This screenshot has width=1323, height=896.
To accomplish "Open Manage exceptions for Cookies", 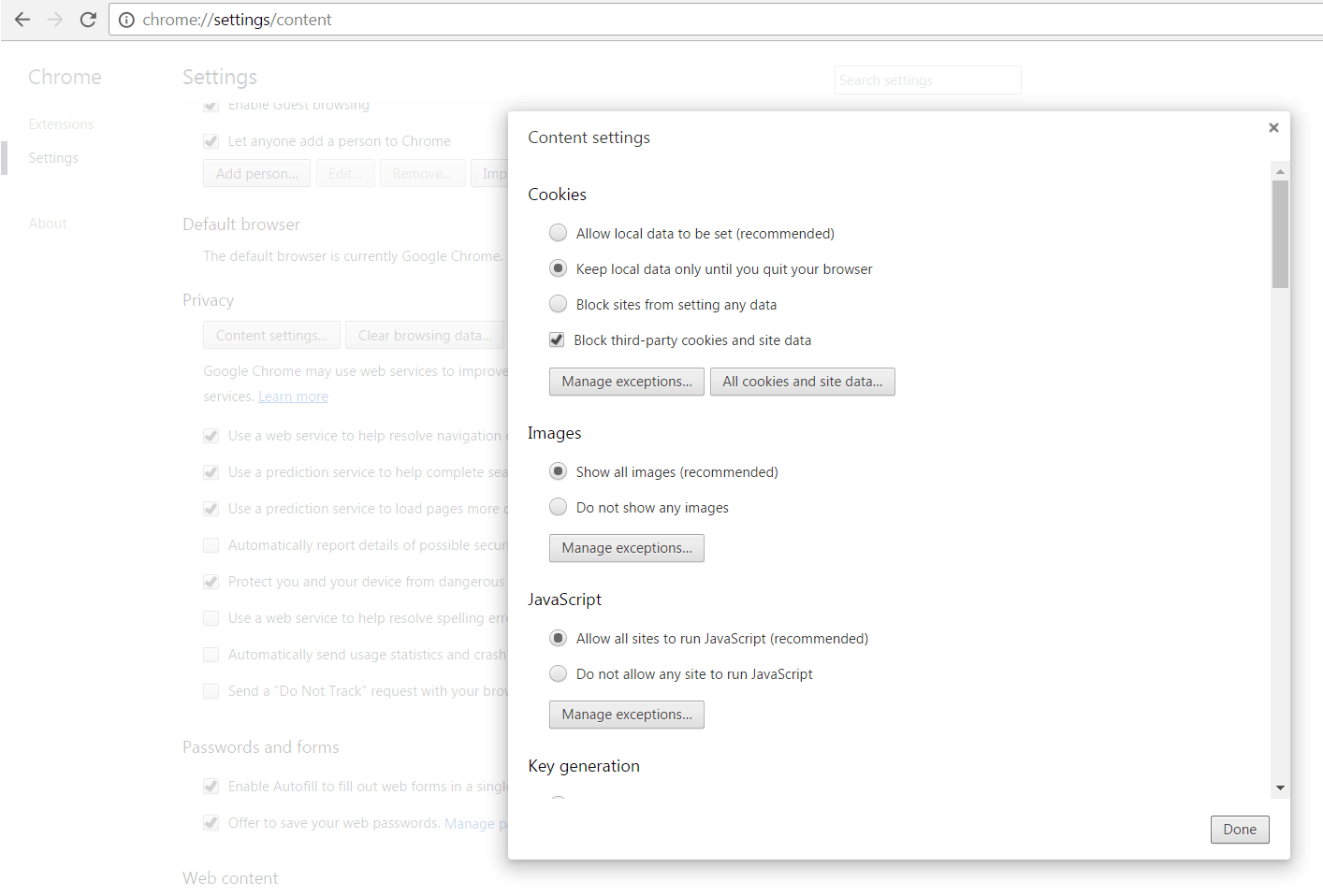I will tap(627, 382).
